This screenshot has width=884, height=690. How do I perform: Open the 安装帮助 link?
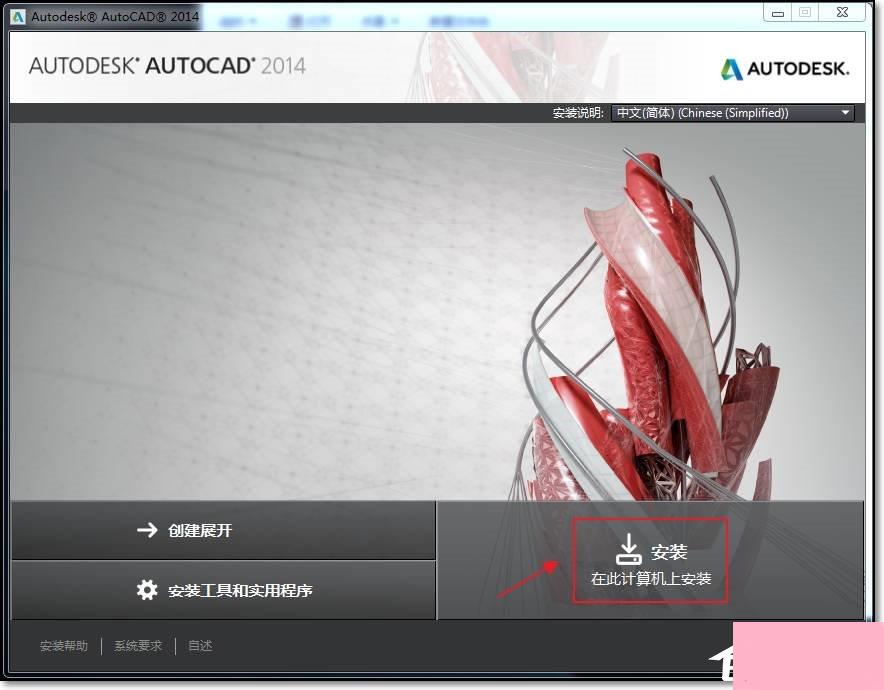pos(64,645)
